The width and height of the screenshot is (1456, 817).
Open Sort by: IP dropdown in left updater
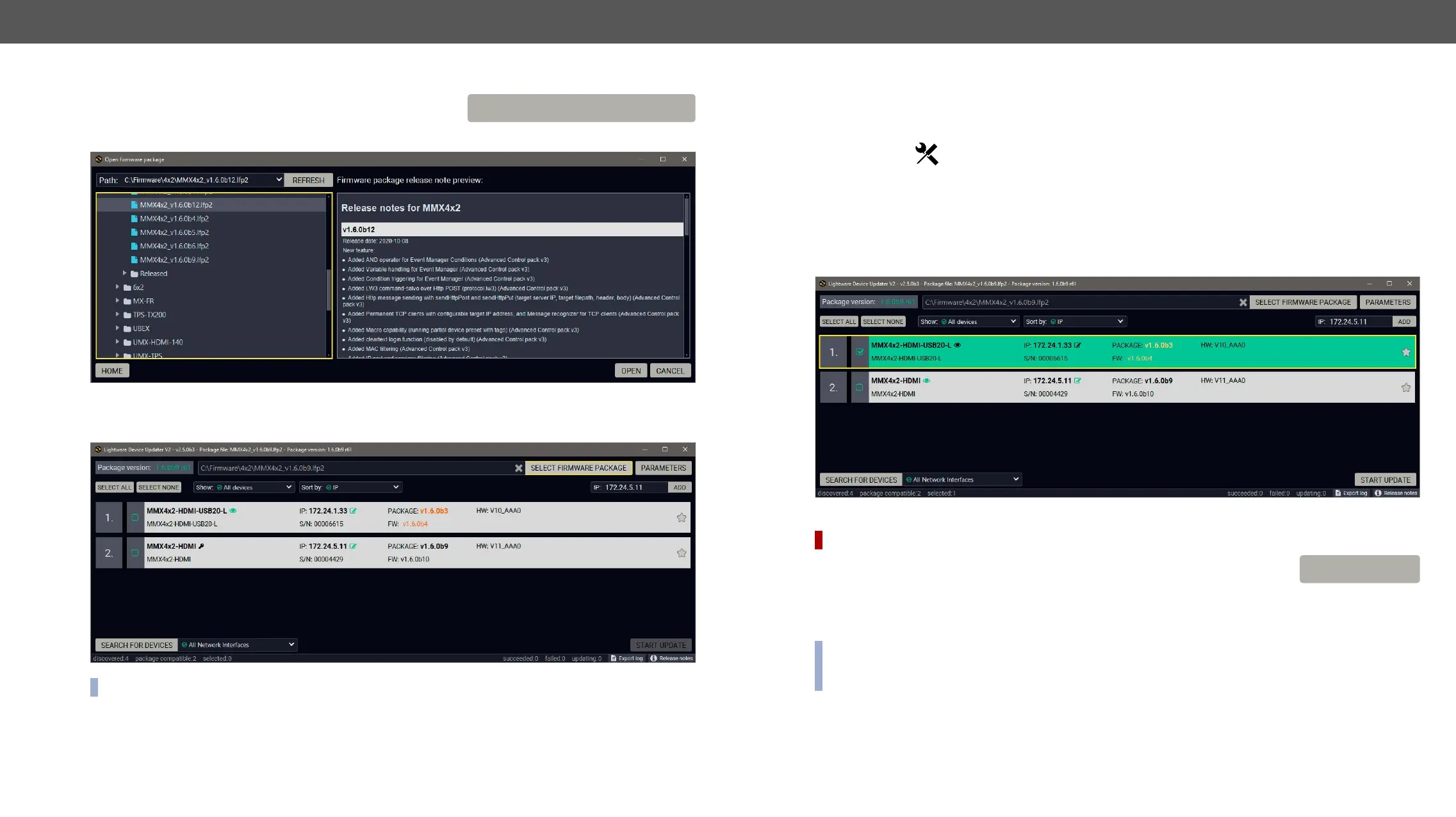350,487
